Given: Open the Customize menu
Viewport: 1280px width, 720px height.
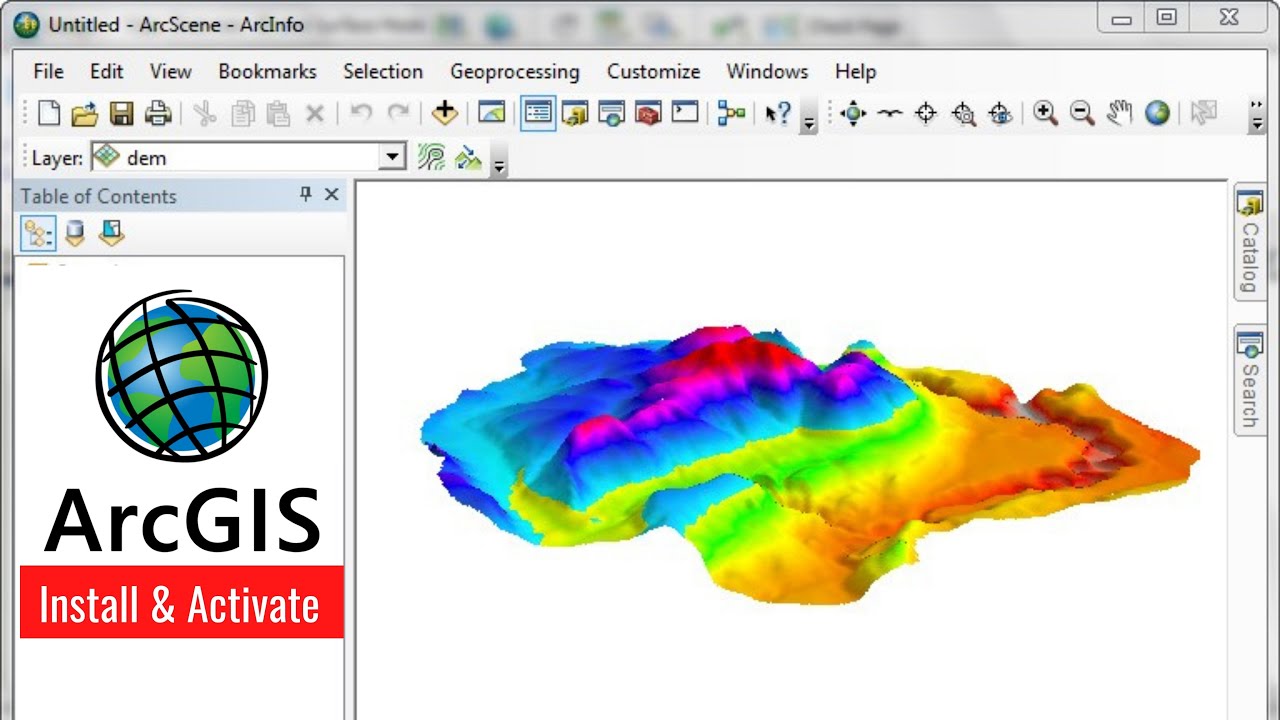Looking at the screenshot, I should [x=653, y=72].
